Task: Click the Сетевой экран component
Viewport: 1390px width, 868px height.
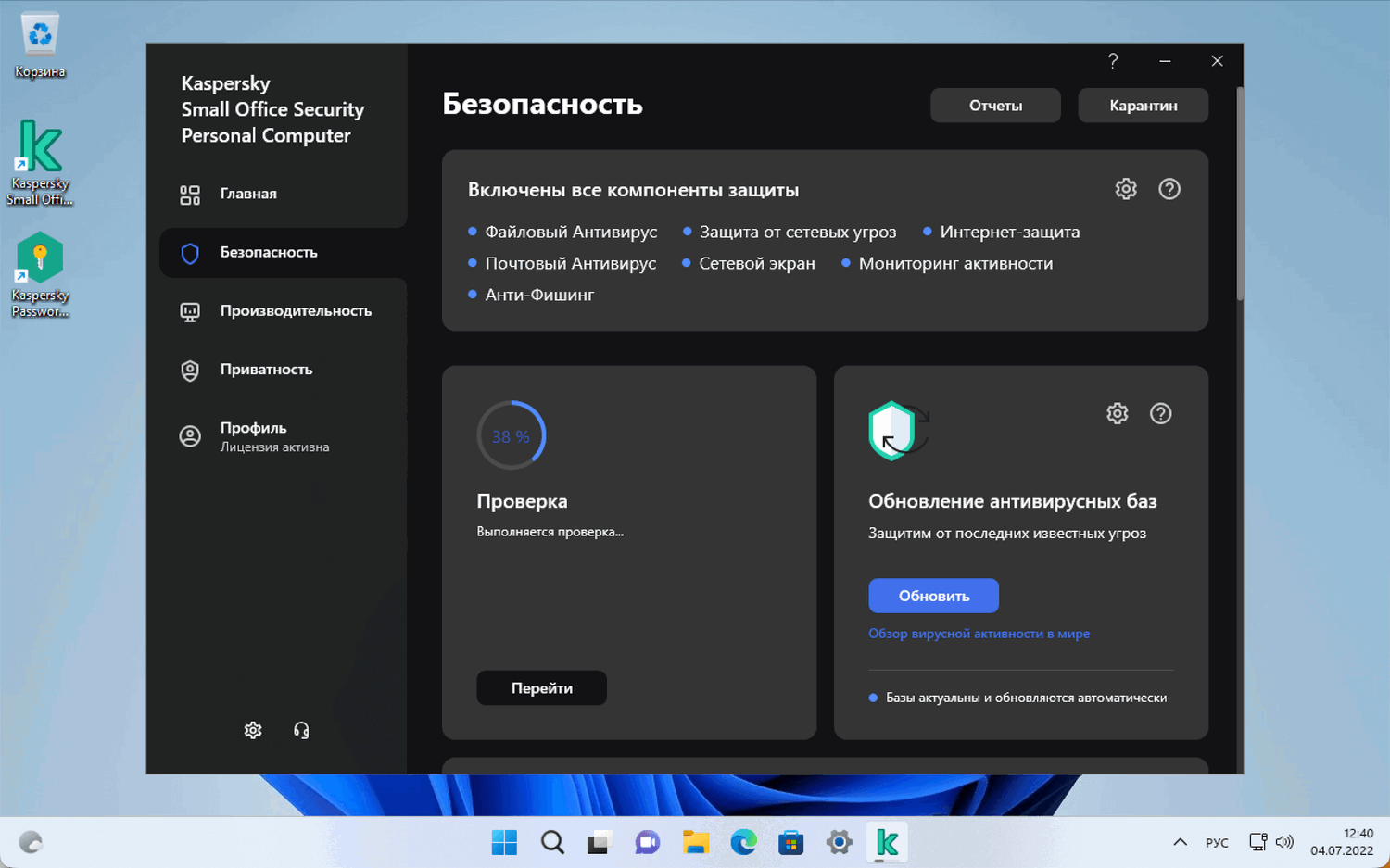Action: coord(757,263)
